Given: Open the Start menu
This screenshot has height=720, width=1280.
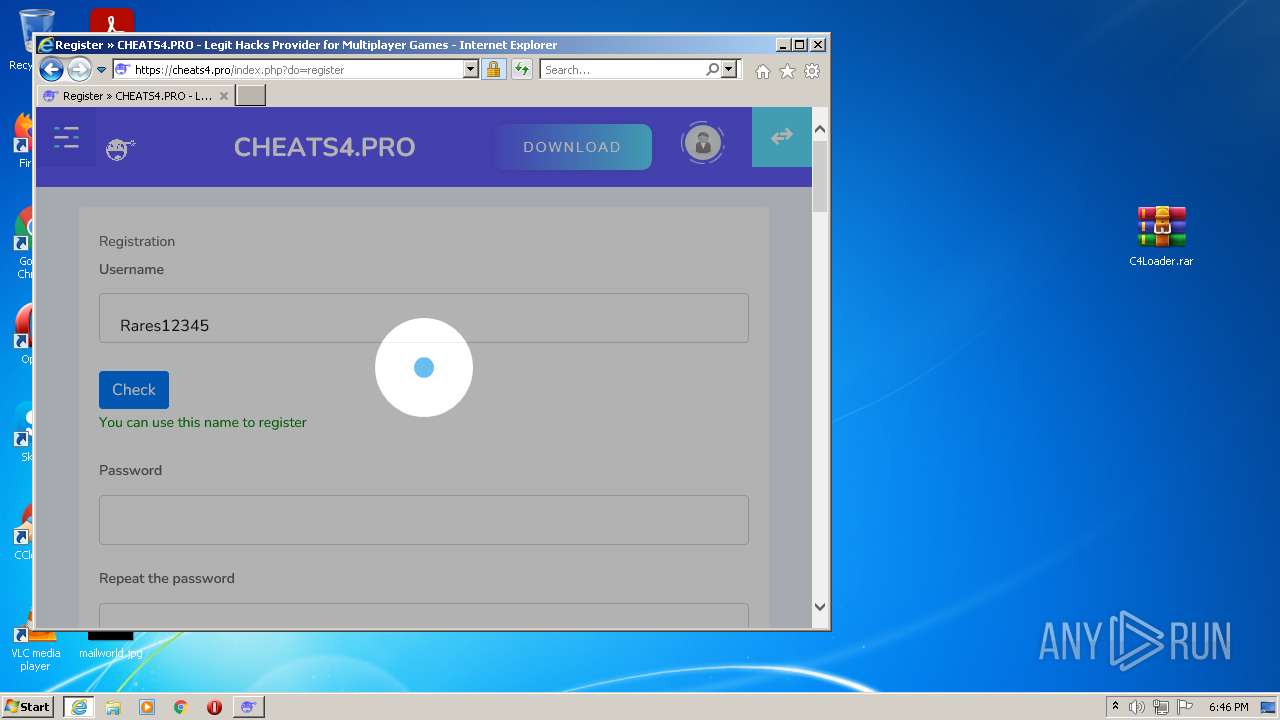Looking at the screenshot, I should point(28,707).
